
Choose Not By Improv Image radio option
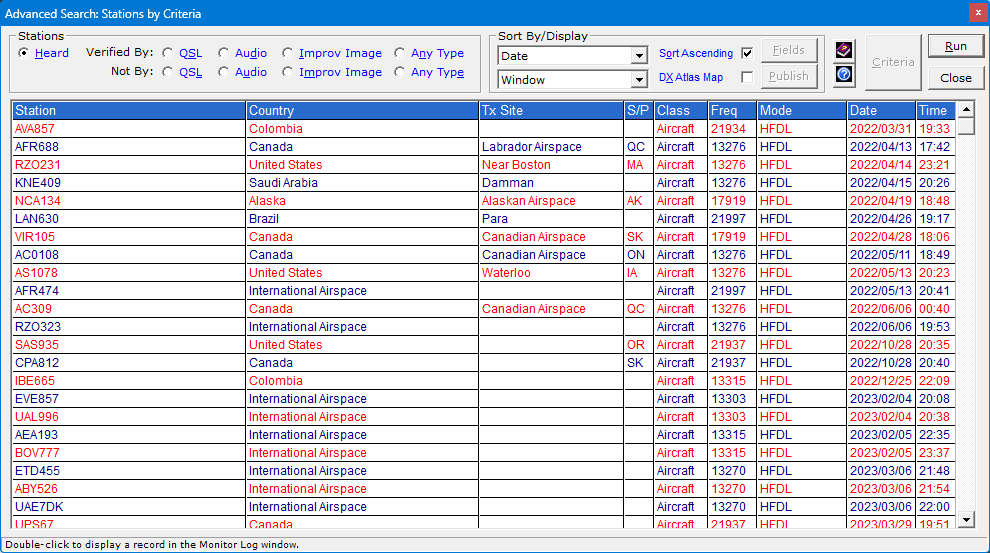[x=287, y=72]
